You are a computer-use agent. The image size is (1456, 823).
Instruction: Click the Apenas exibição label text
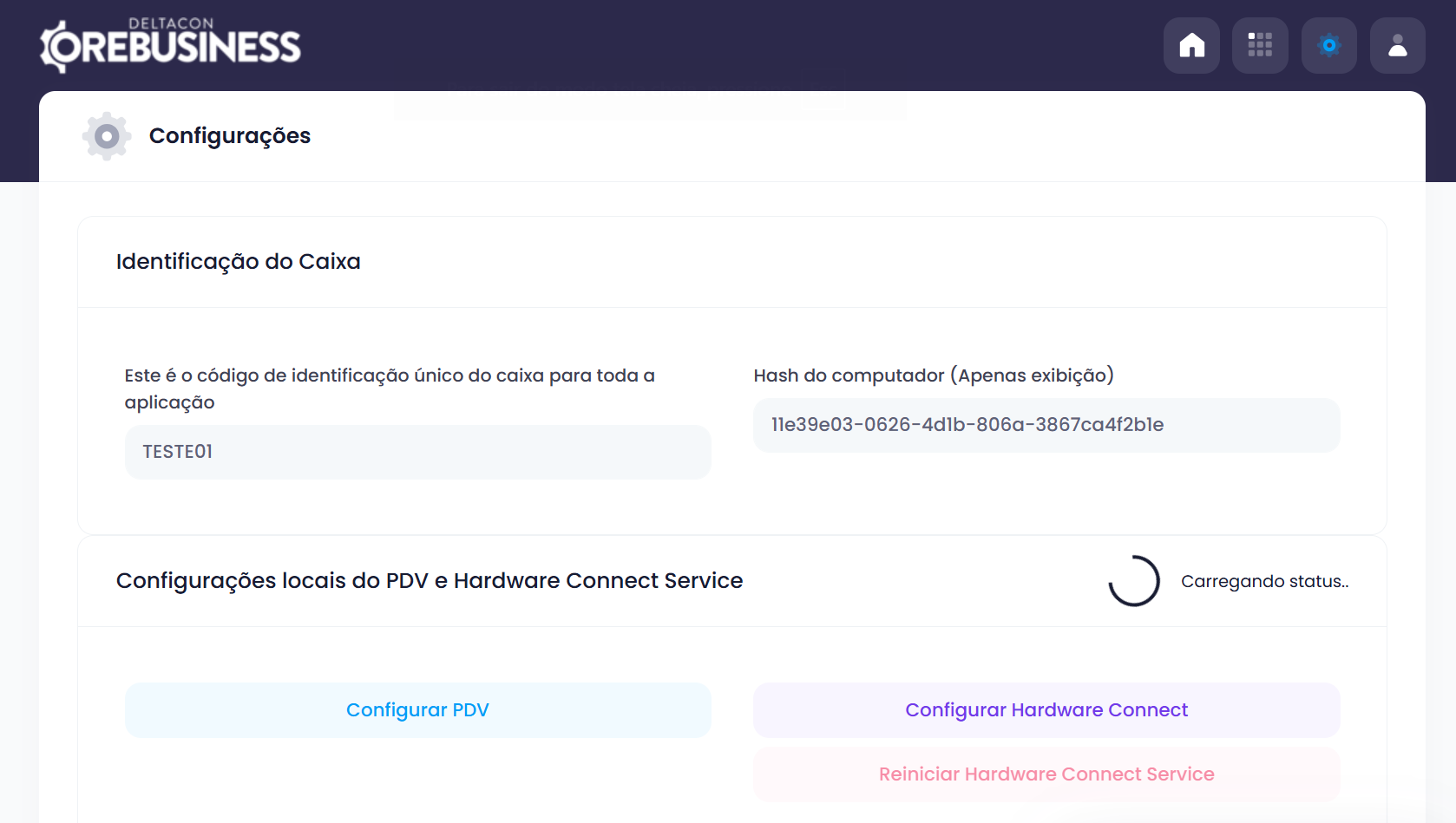point(1033,376)
